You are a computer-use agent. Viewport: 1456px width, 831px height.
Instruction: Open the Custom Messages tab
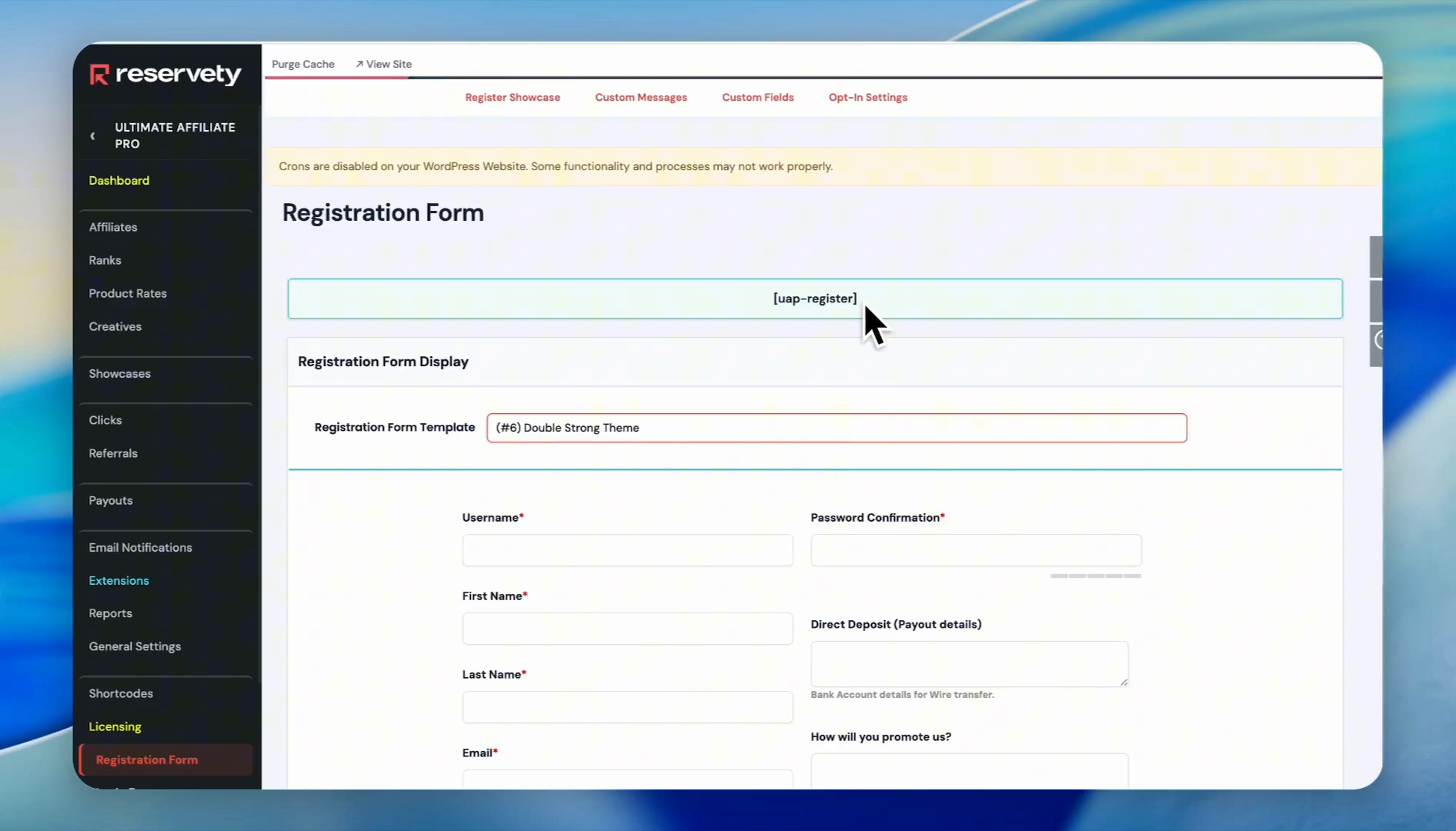[x=640, y=98]
